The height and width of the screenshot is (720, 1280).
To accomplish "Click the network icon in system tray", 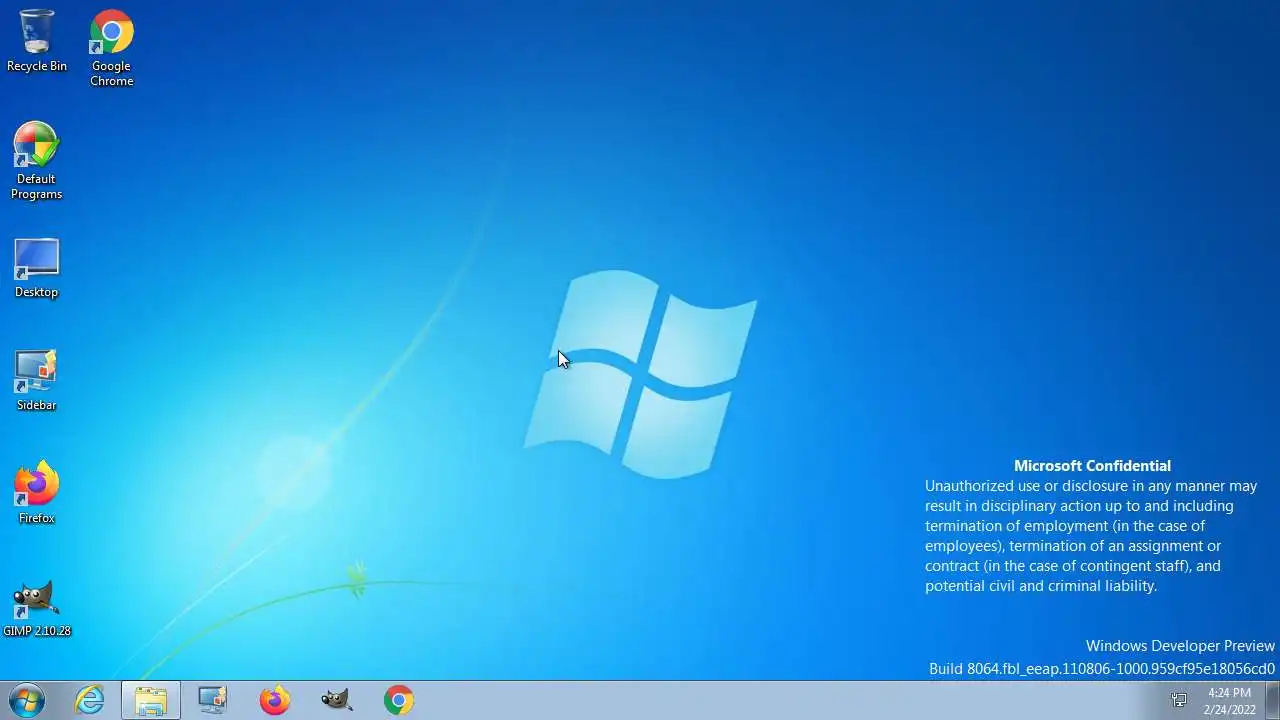I will [x=1179, y=700].
